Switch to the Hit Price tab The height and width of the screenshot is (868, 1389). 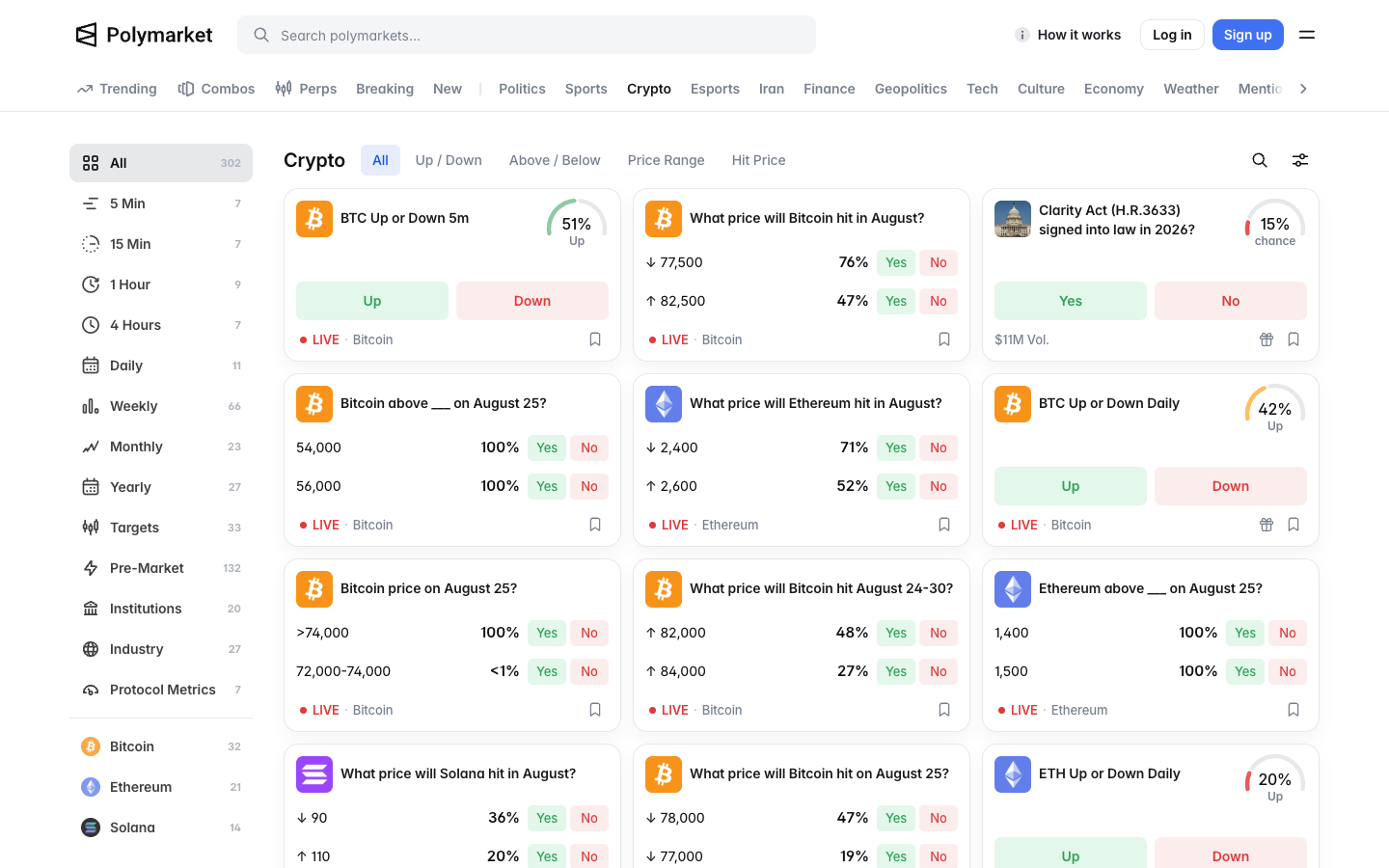[x=759, y=160]
